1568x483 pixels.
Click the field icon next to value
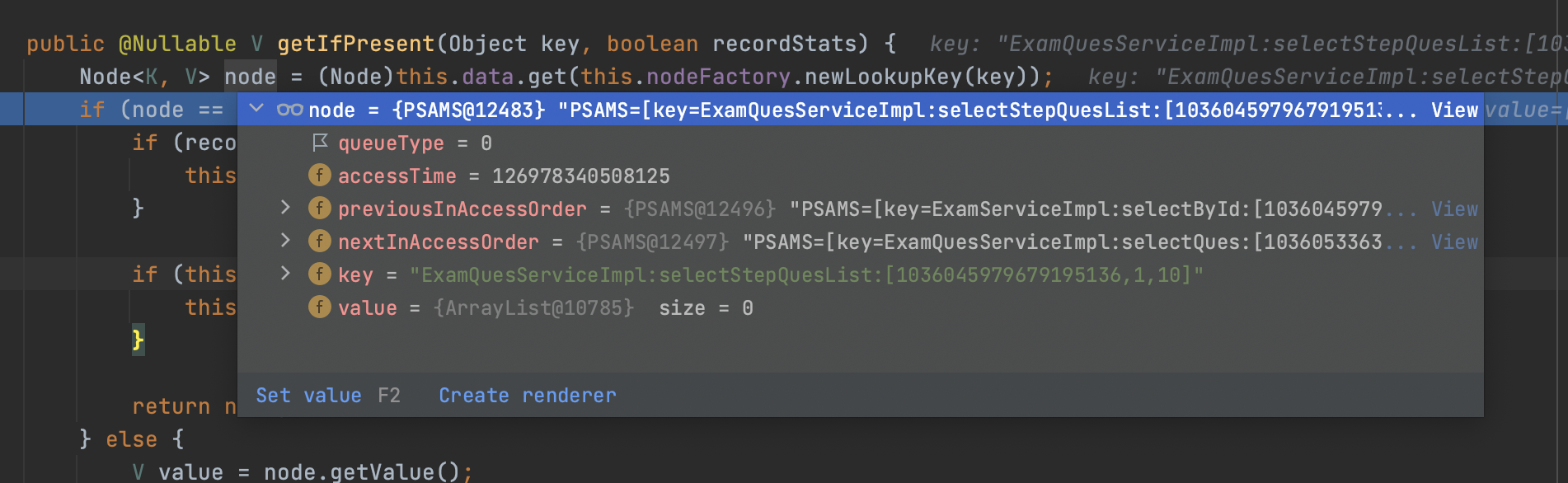[319, 307]
